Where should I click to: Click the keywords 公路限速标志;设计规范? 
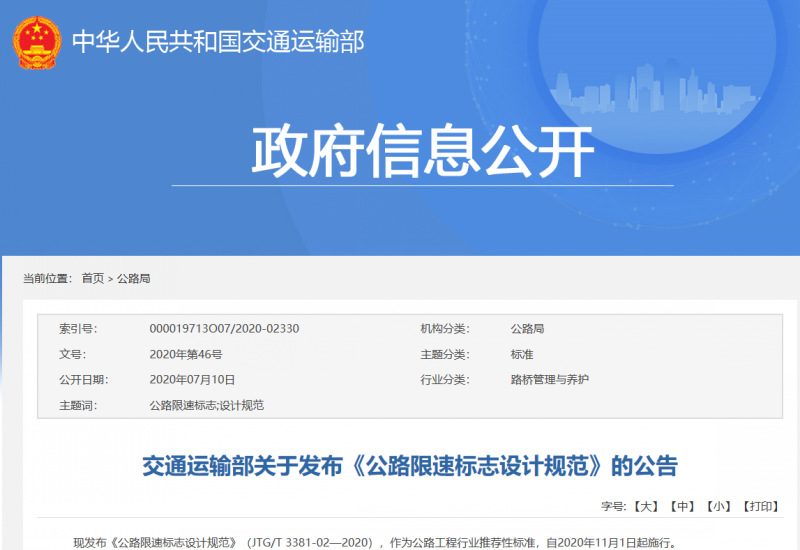206,405
